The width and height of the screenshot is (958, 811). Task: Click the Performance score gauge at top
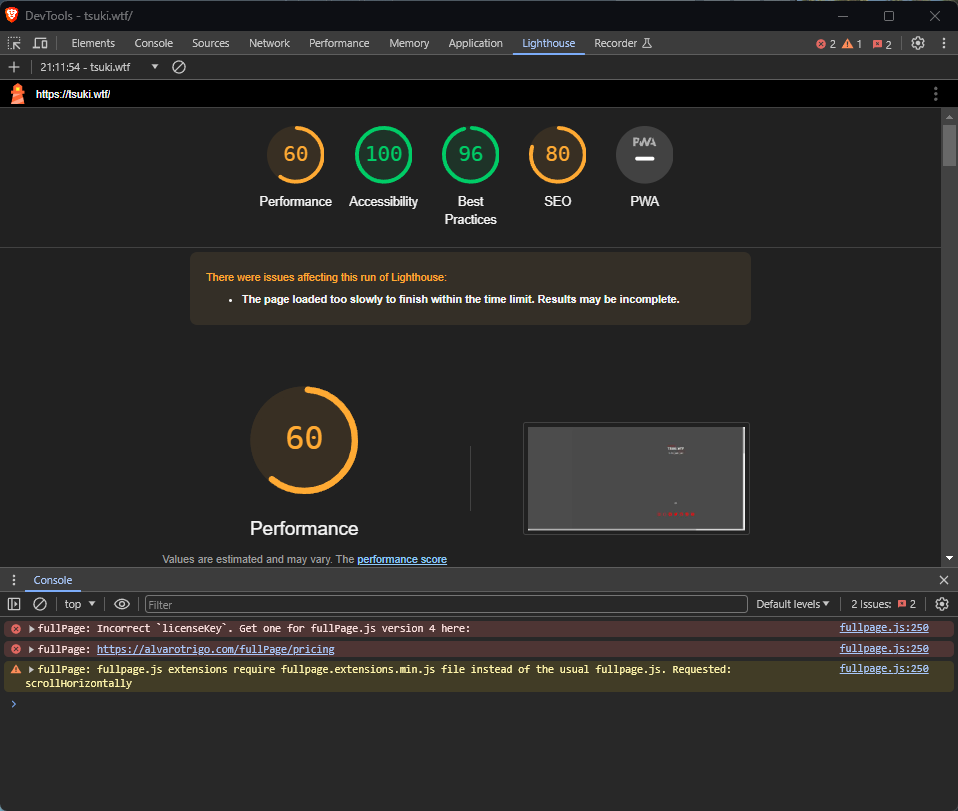coord(295,155)
